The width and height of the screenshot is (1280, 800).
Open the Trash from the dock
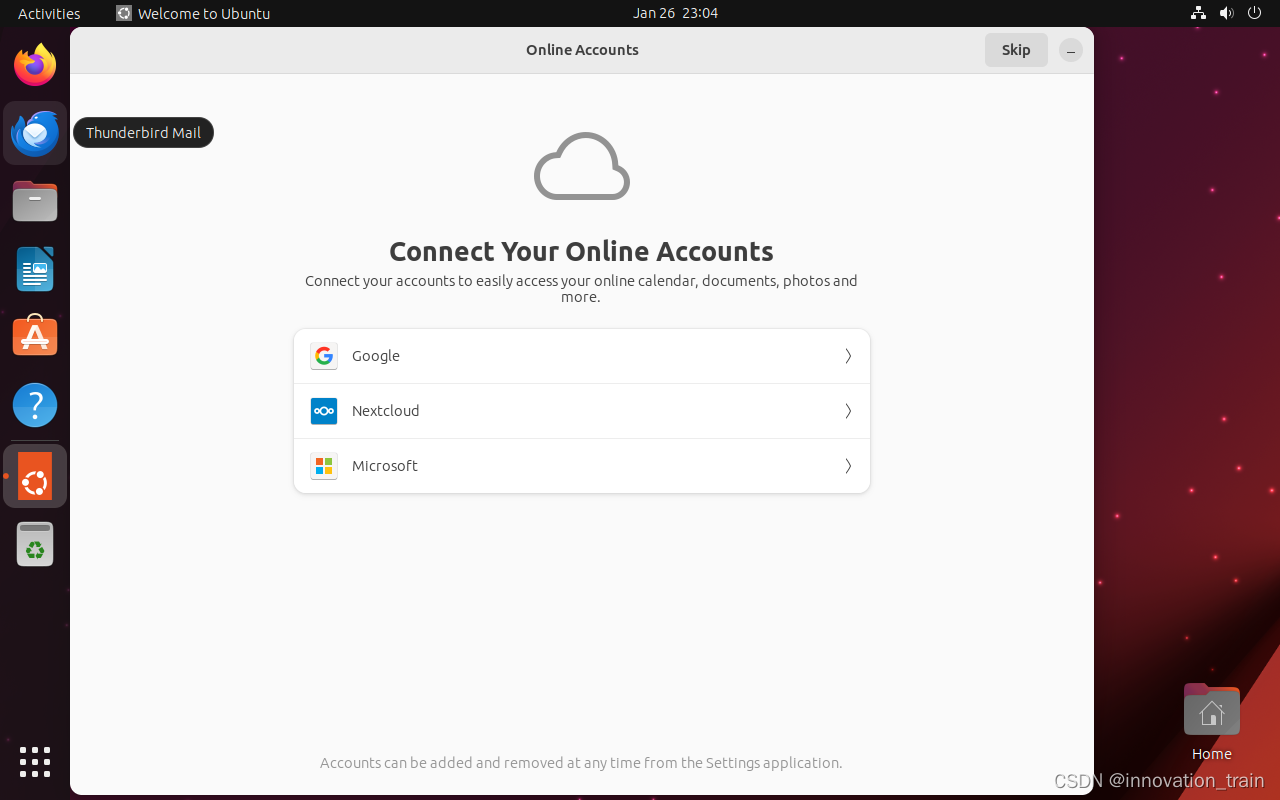click(35, 544)
